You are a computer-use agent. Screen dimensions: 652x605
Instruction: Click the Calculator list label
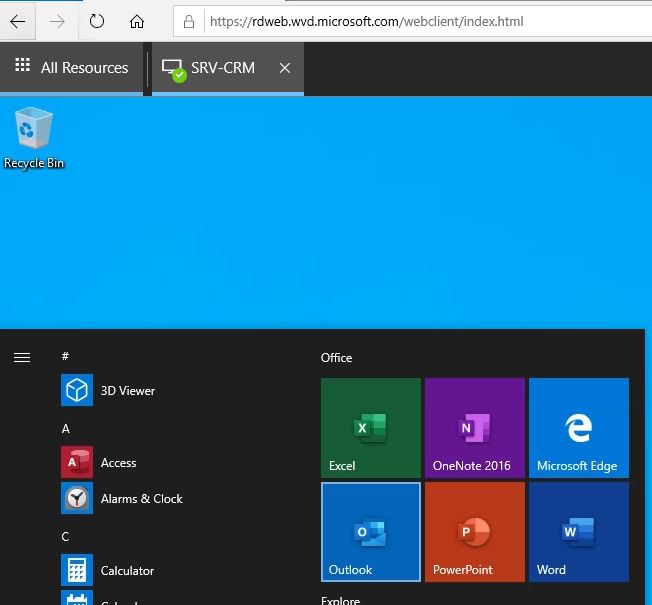coord(127,570)
